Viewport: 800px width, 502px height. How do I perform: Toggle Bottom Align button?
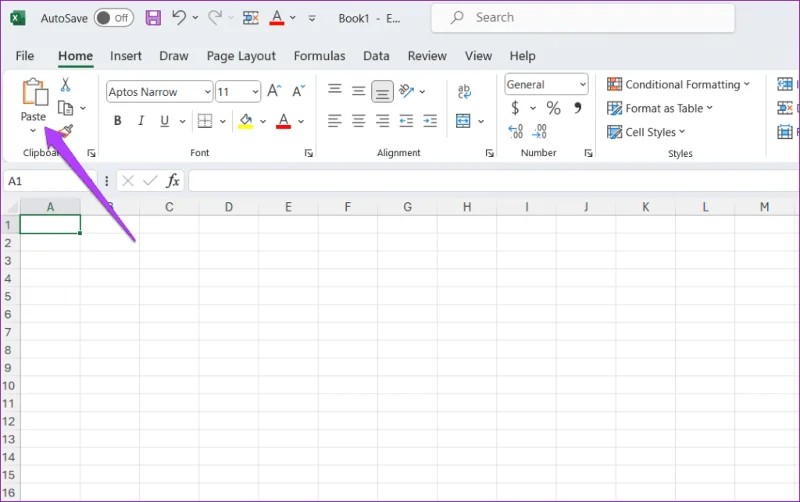point(382,91)
